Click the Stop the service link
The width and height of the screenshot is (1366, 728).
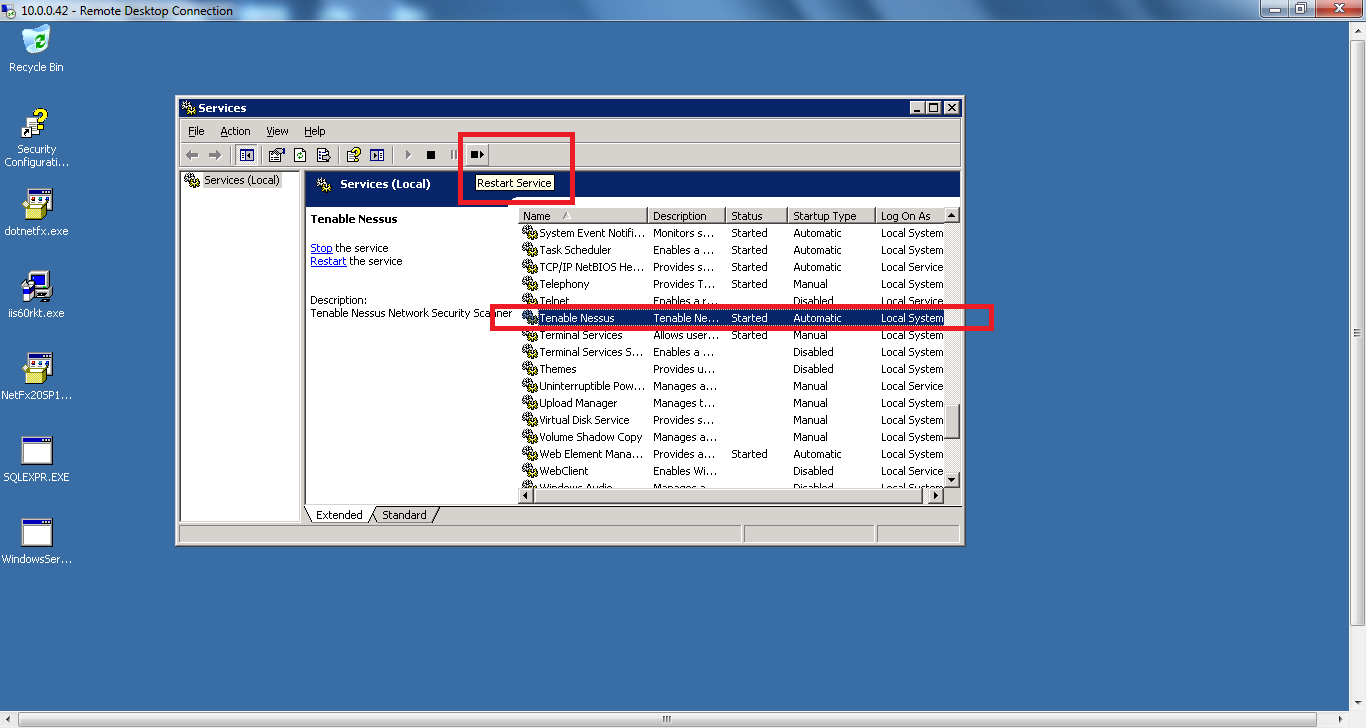tap(321, 248)
